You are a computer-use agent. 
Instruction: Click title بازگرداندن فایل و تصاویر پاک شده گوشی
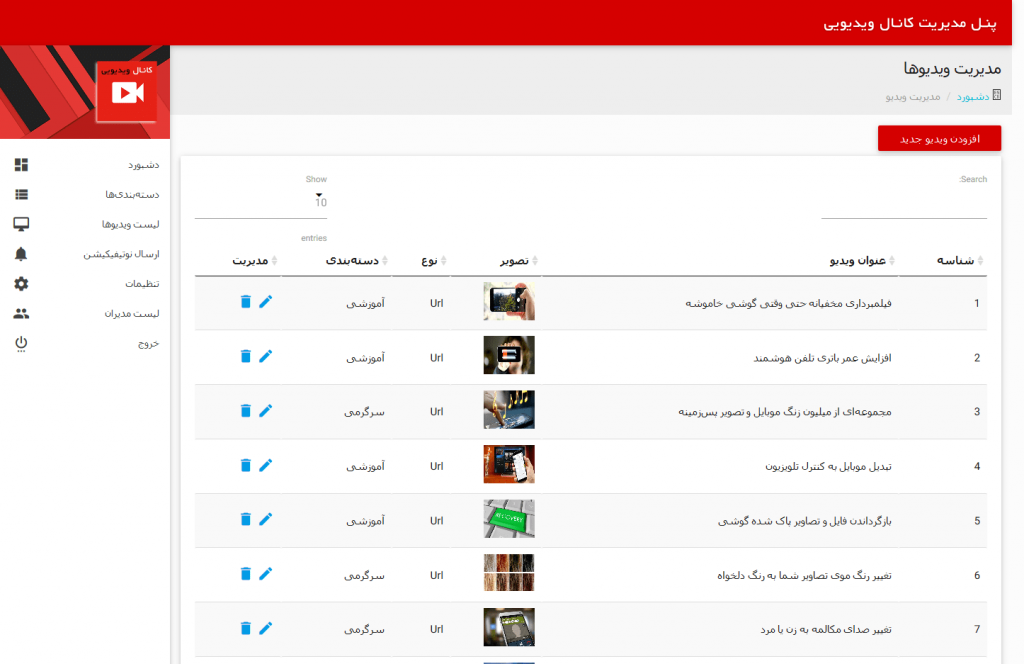pyautogui.click(x=805, y=521)
